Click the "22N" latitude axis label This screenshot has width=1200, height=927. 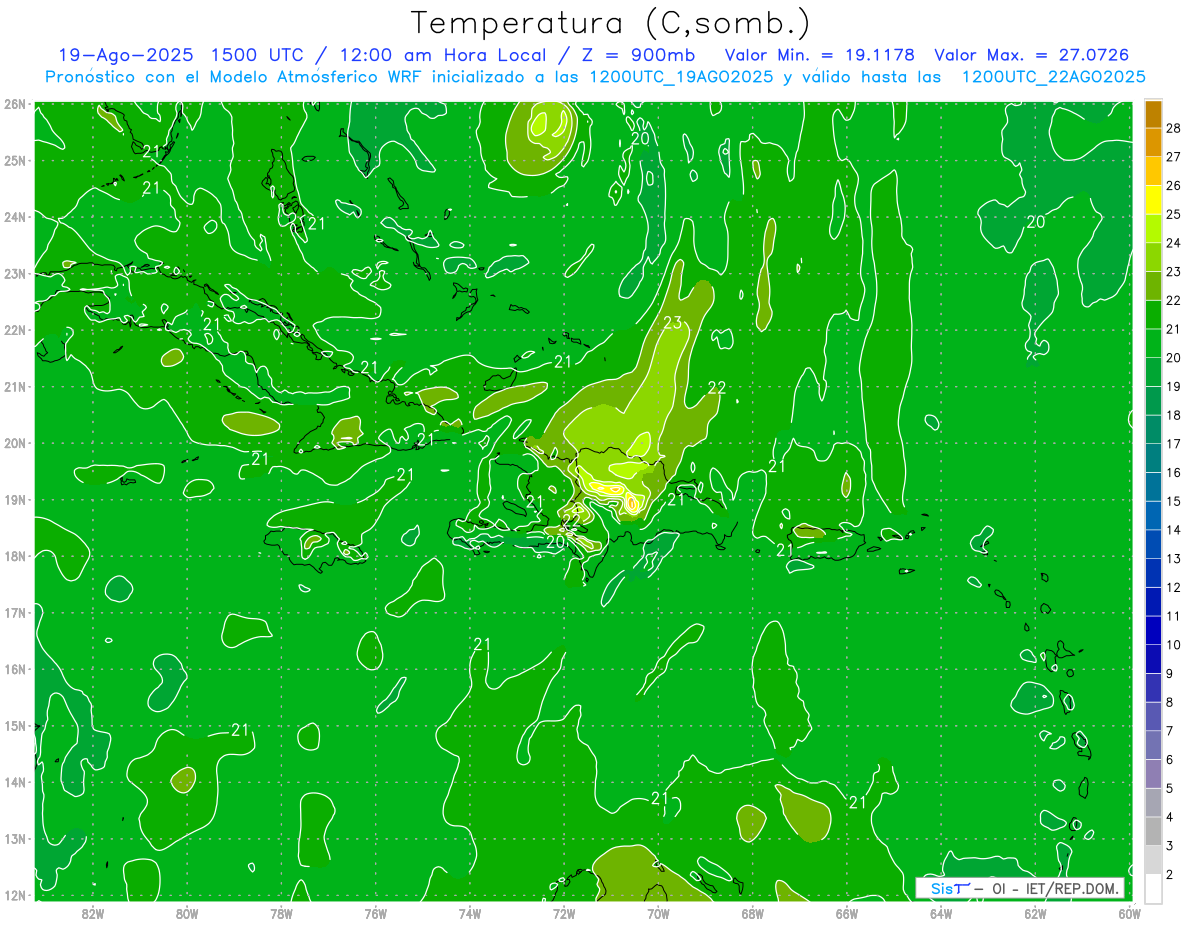[15, 330]
